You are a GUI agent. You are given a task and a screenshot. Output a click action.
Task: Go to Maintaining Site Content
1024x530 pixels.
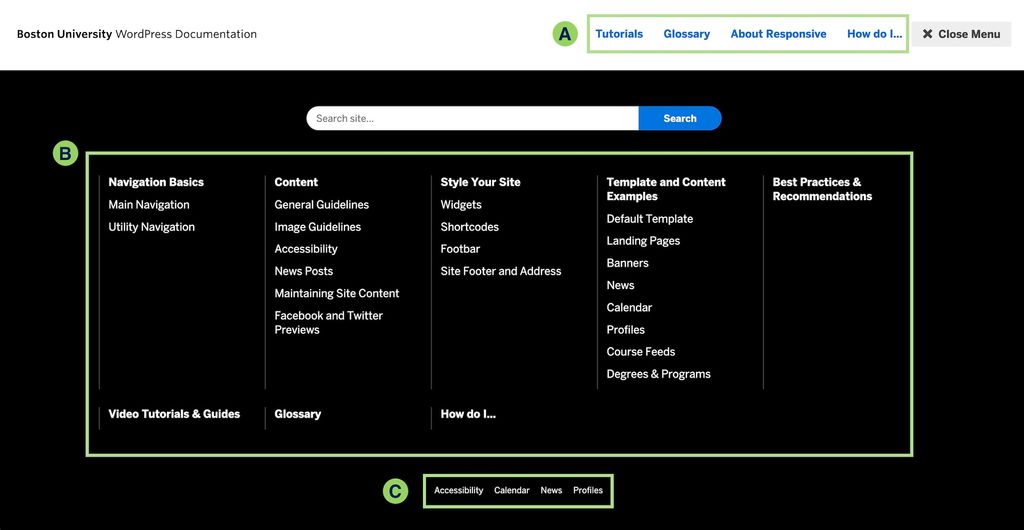point(337,293)
